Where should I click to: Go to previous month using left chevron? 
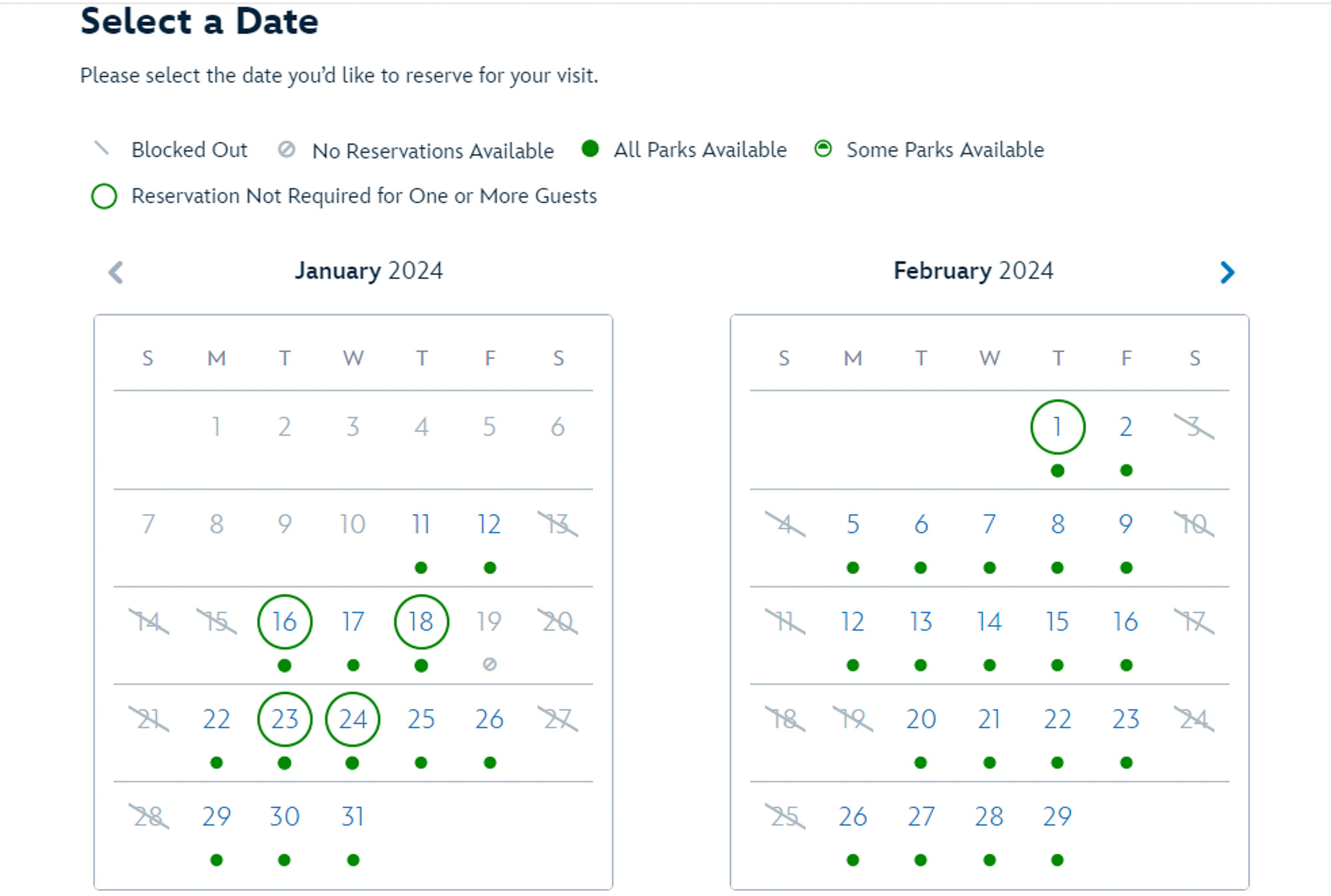click(x=116, y=272)
